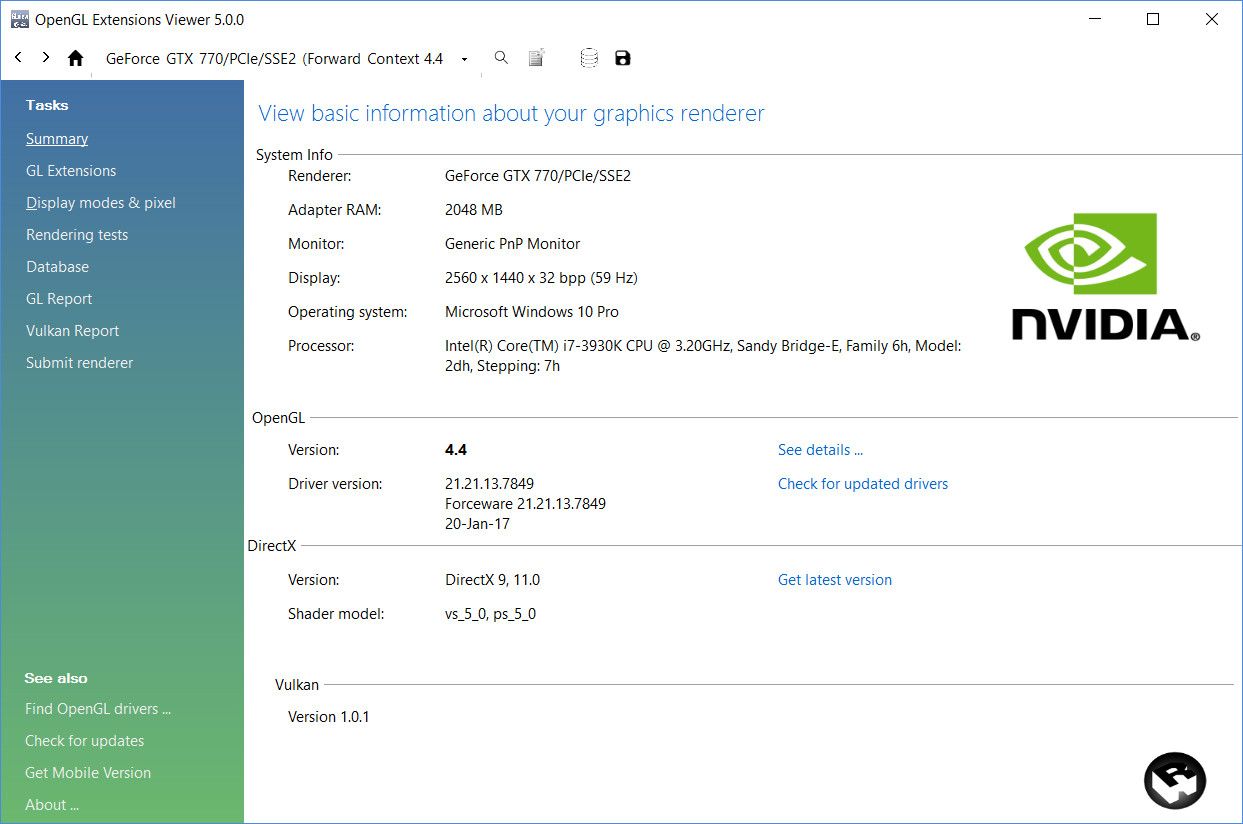This screenshot has width=1243, height=824.
Task: Click the round realtech logo icon
Action: coord(1175,781)
